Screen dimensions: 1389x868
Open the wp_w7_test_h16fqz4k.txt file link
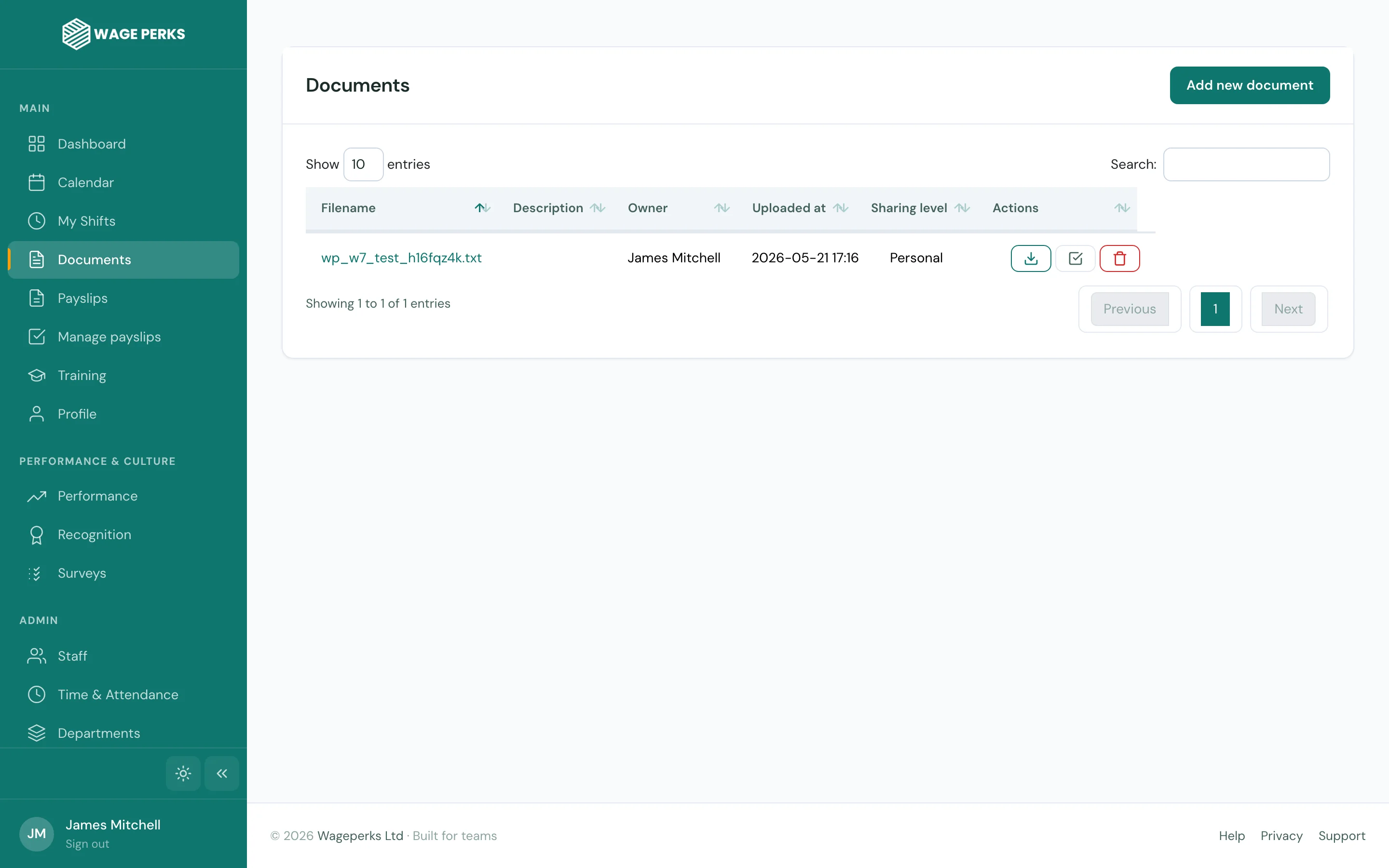401,258
